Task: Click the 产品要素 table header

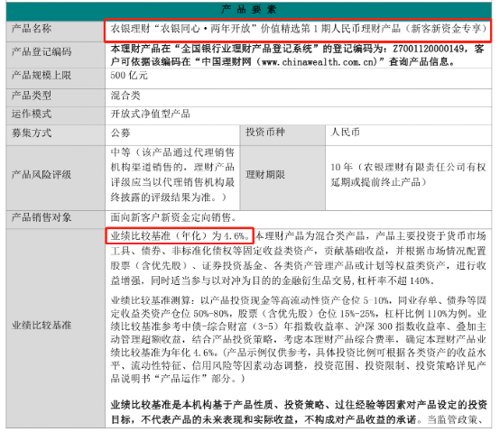Action: (x=249, y=10)
